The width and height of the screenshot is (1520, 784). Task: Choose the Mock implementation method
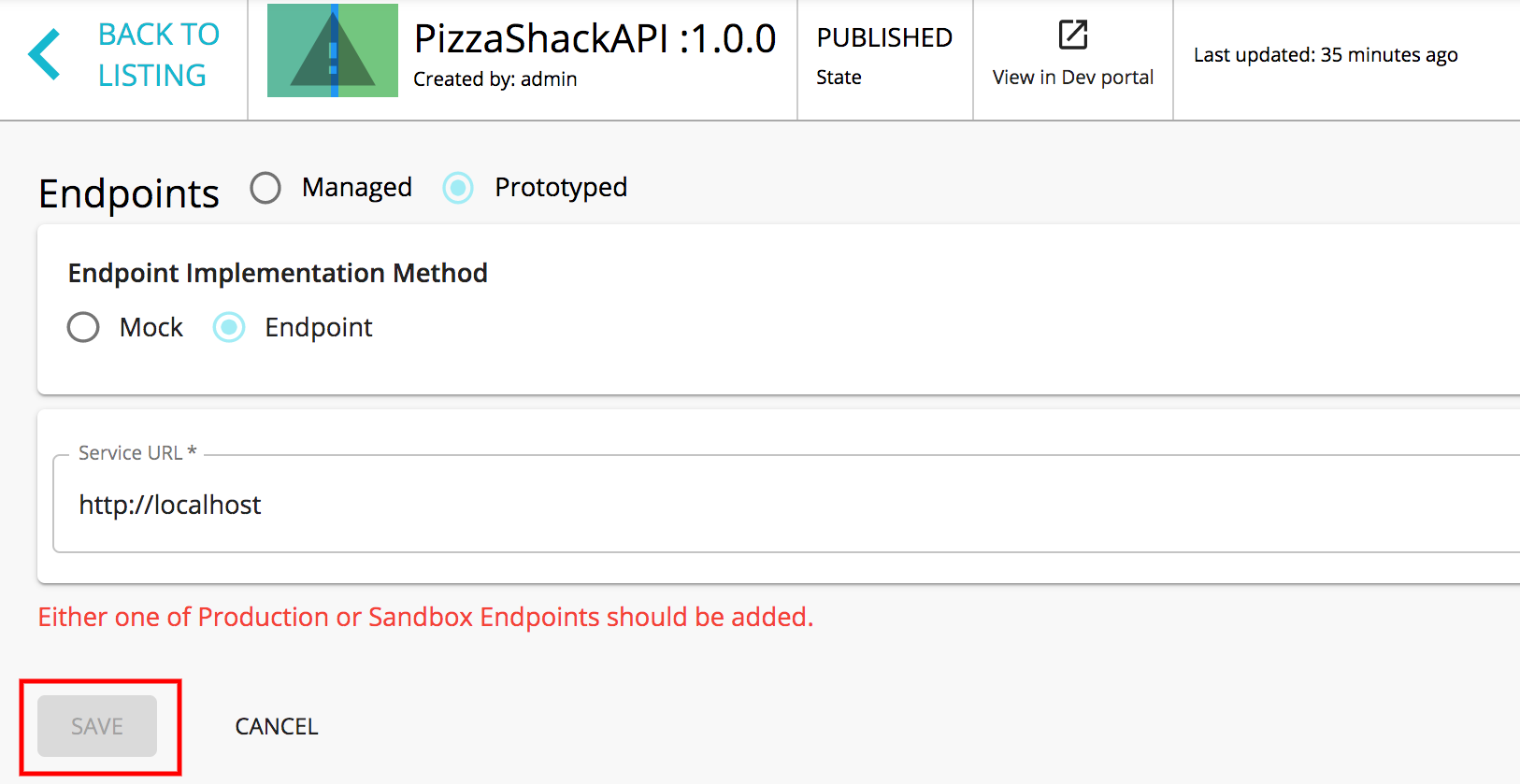tap(82, 327)
